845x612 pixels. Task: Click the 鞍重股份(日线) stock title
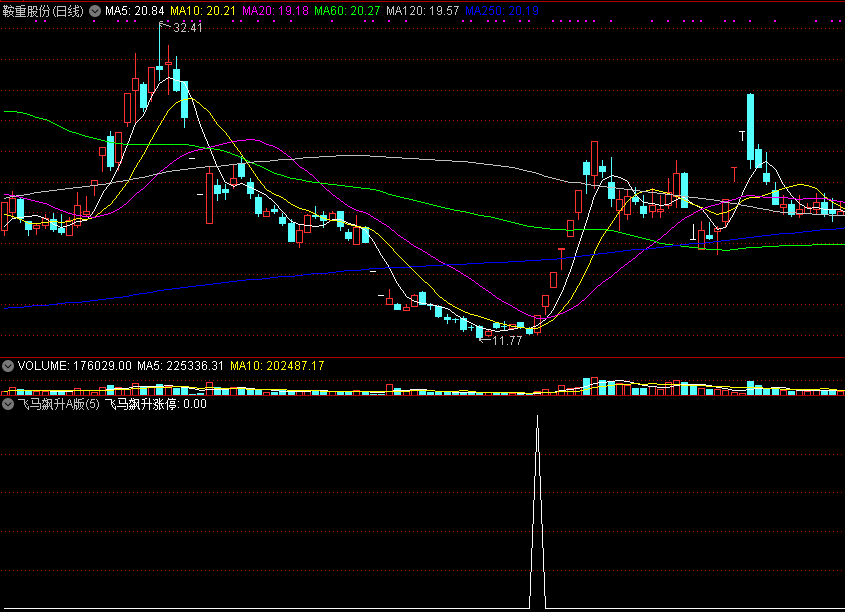pyautogui.click(x=43, y=11)
